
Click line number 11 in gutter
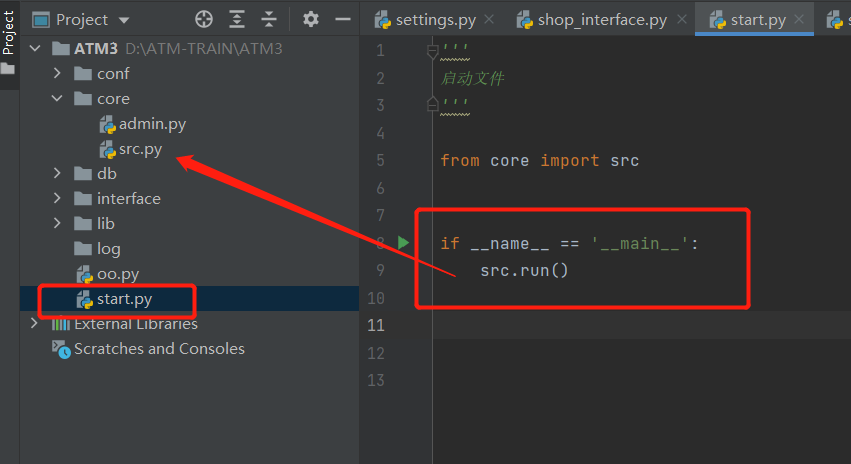pos(376,325)
